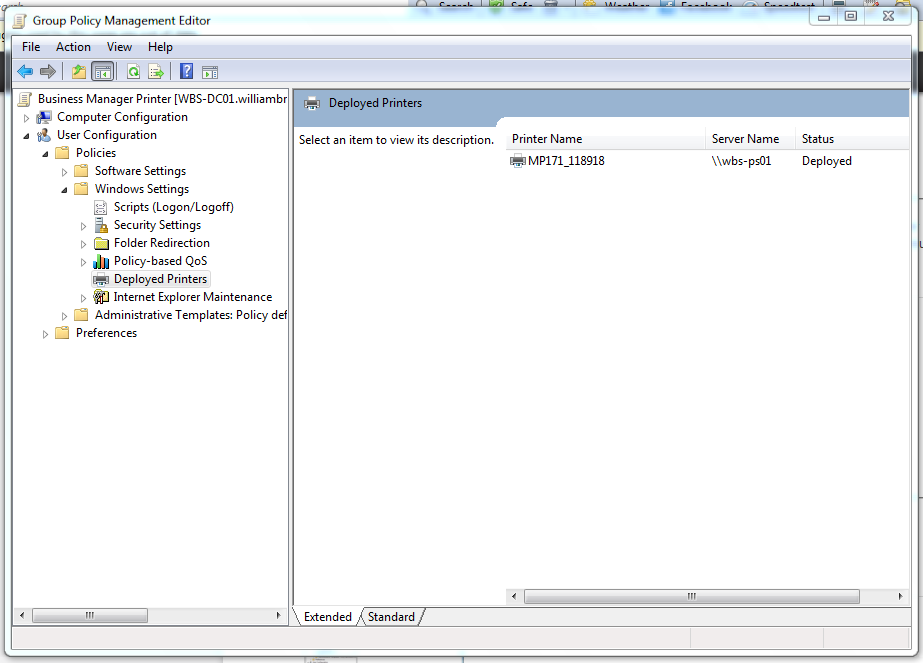Expand the Preferences node

(x=45, y=333)
